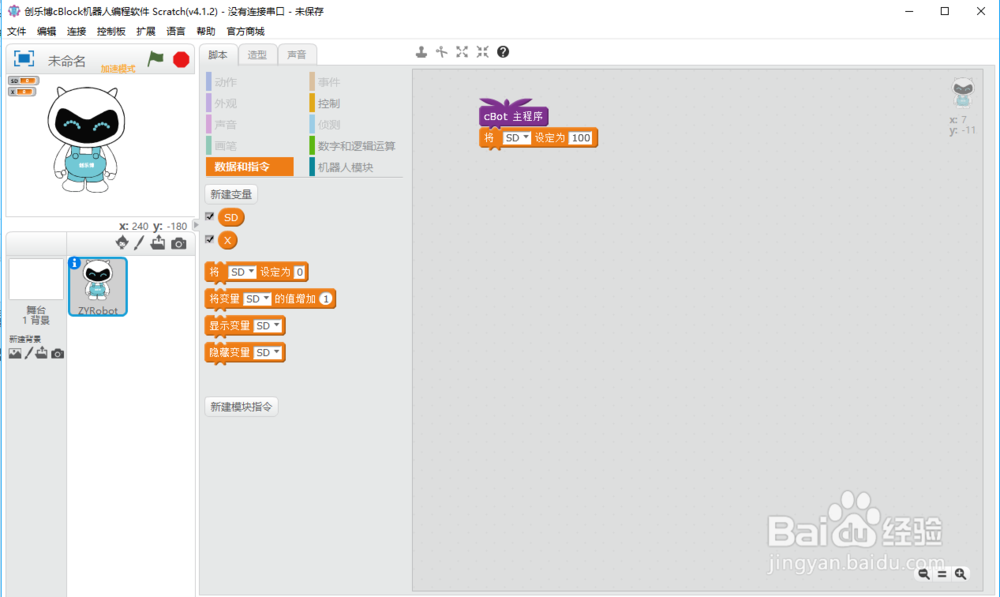The height and width of the screenshot is (597, 1000).
Task: Switch to the 造型 tab
Action: [x=256, y=55]
